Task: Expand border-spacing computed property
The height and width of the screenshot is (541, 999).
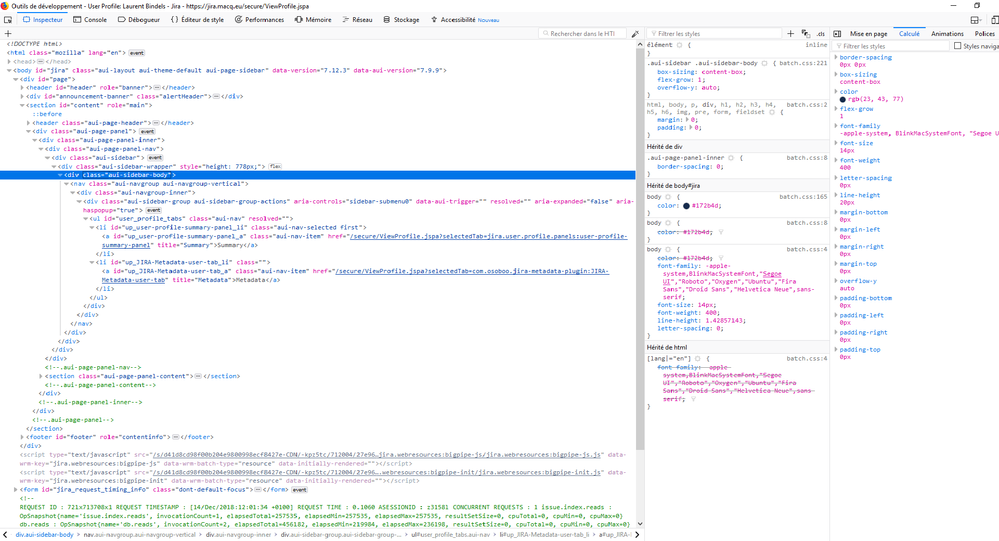Action: (x=837, y=57)
